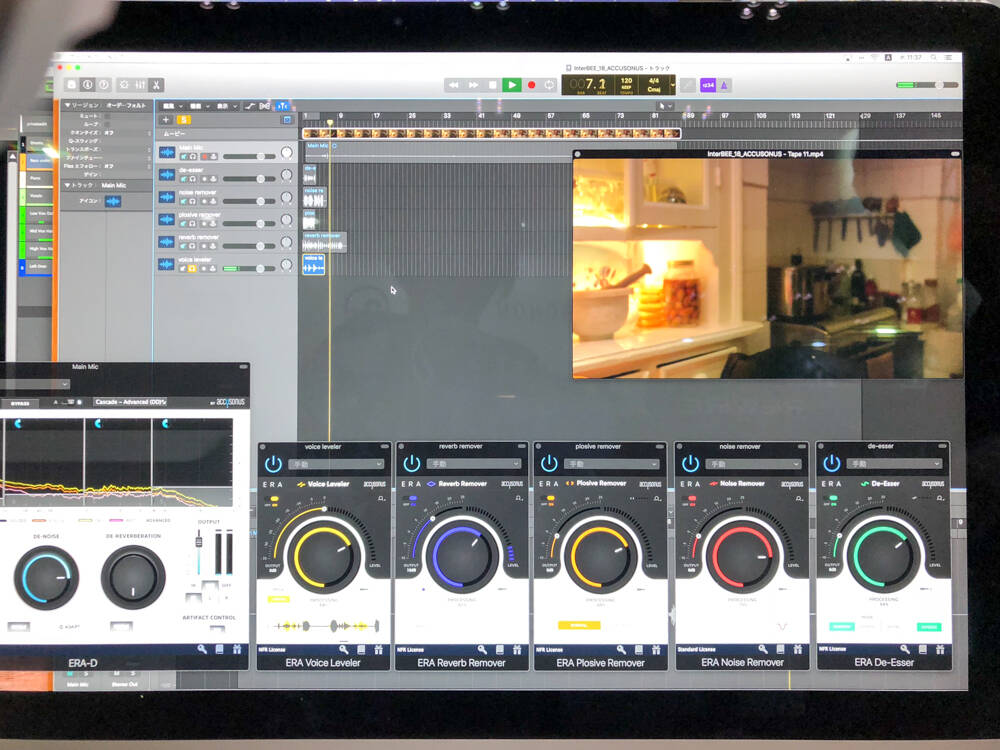Open the first menu in the tracks area menu bar

coord(172,106)
